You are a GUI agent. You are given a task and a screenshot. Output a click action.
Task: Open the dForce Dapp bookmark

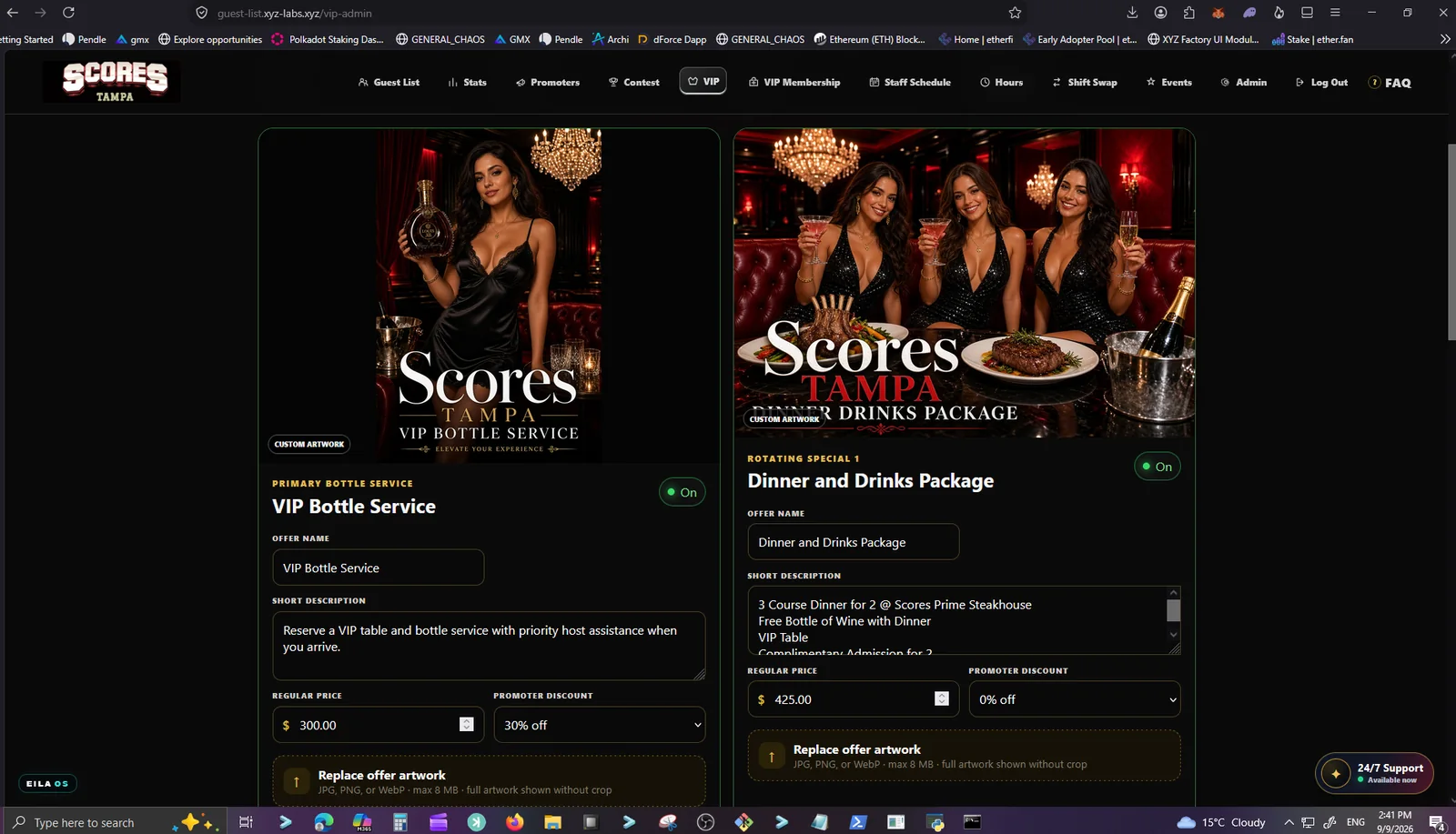coord(672,39)
